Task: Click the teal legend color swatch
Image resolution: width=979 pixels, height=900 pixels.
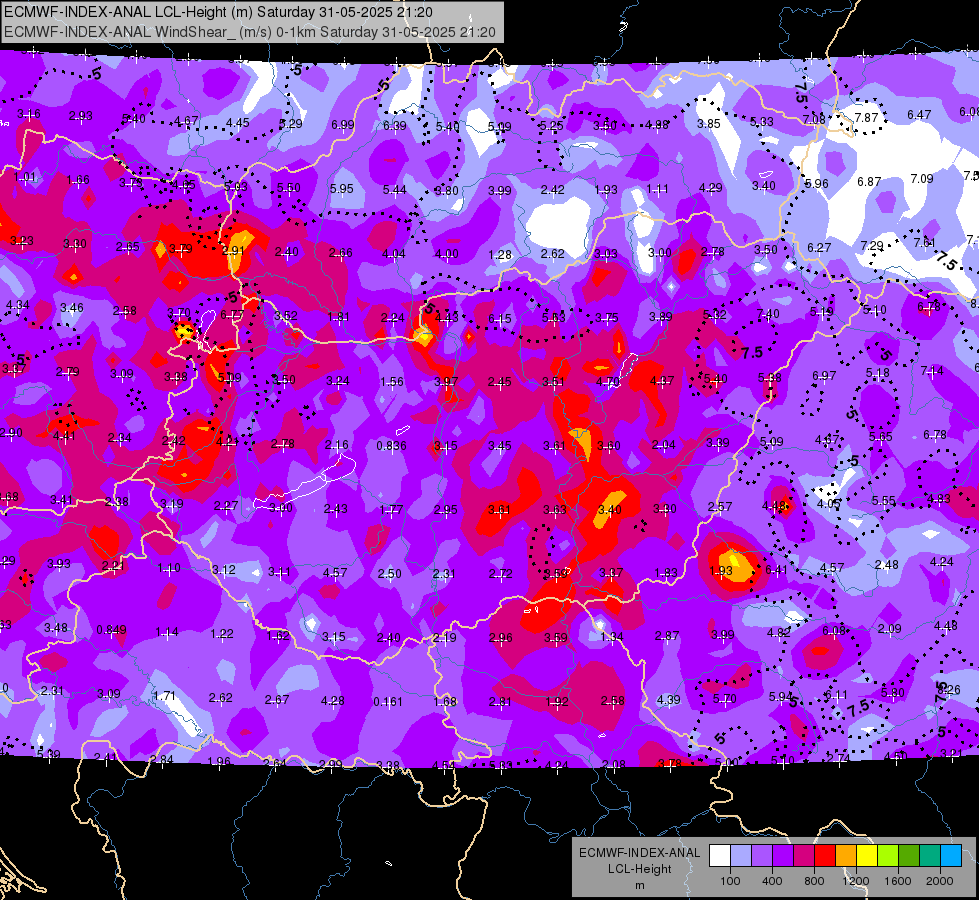Action: coord(930,855)
